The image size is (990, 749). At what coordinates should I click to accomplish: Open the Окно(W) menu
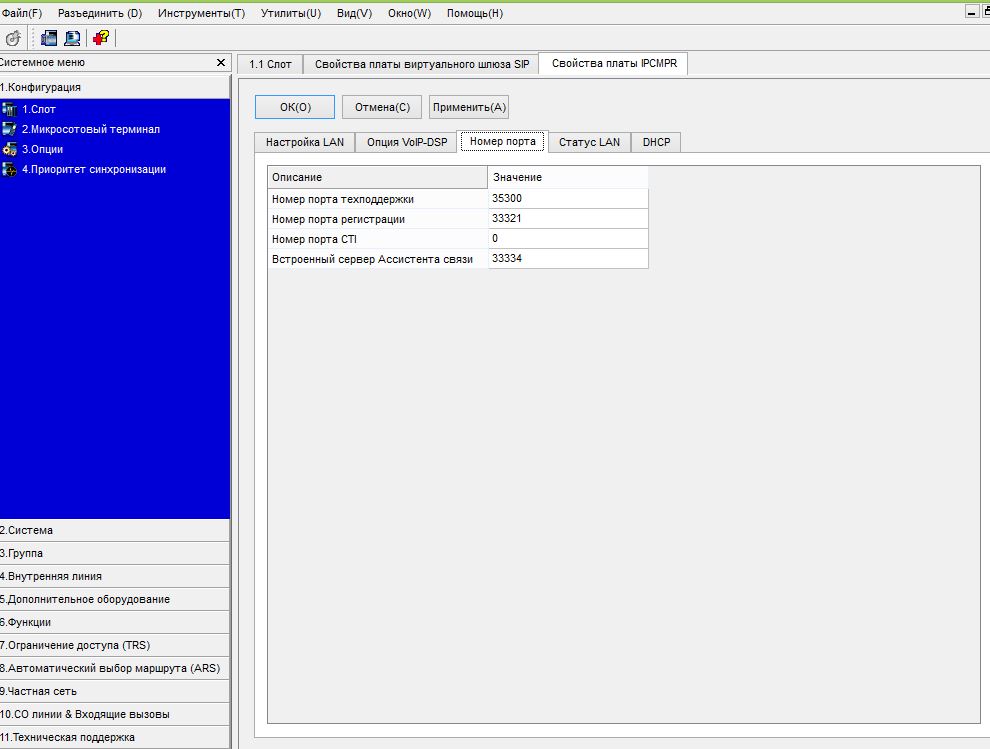click(x=409, y=13)
